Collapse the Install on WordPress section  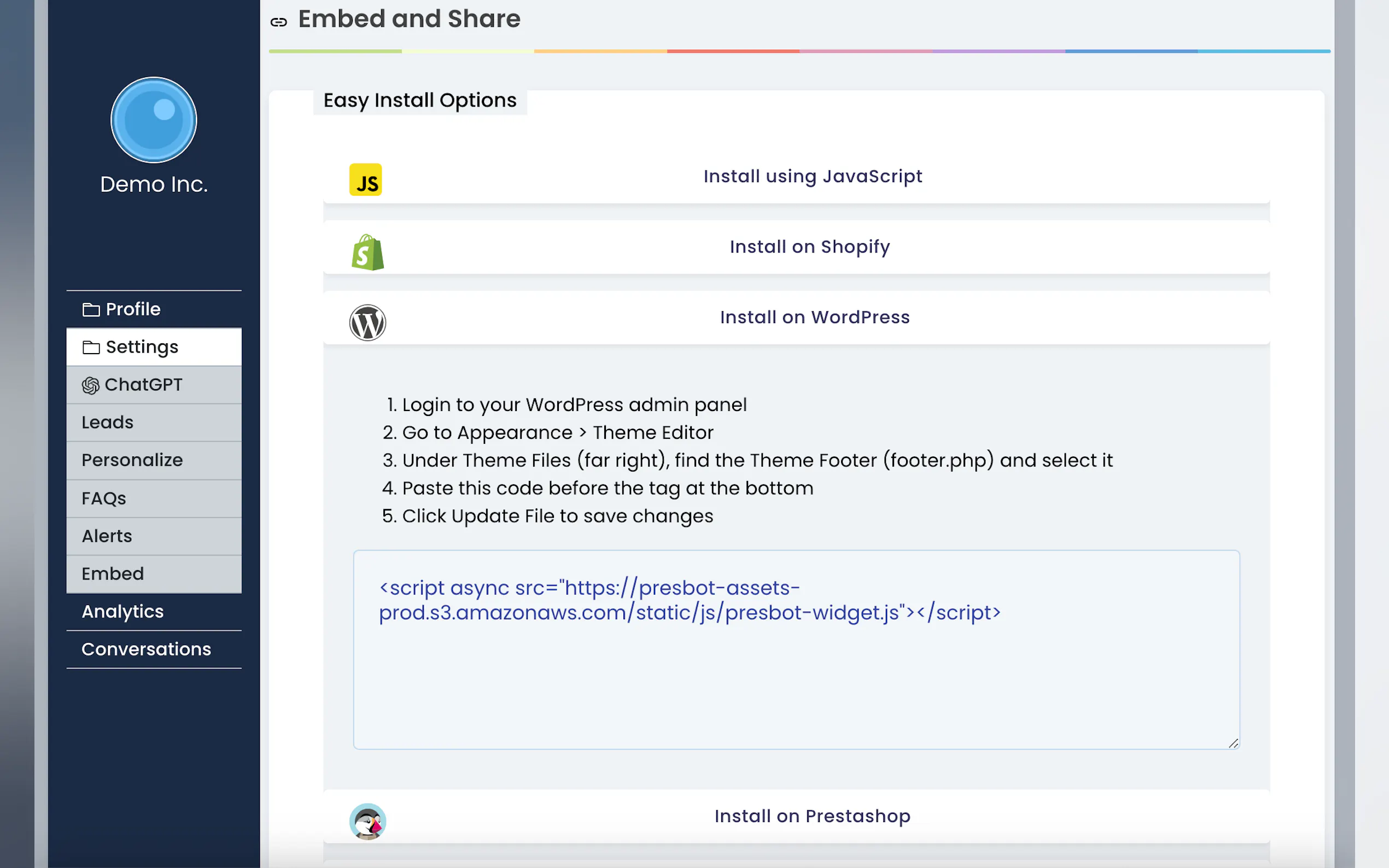[814, 318]
